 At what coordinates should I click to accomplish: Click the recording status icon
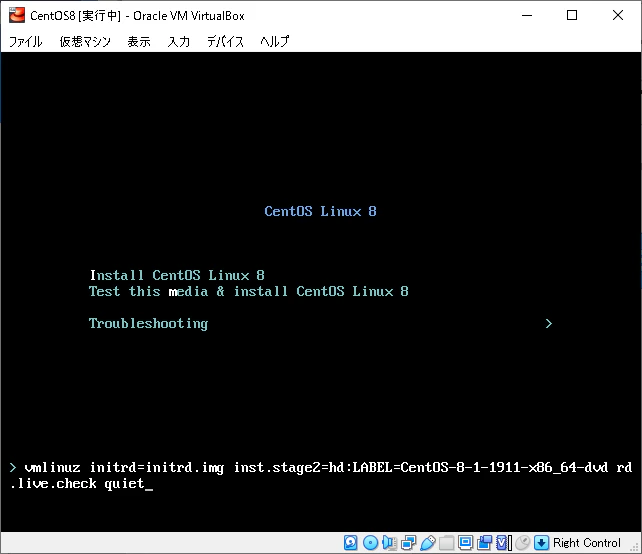point(485,543)
